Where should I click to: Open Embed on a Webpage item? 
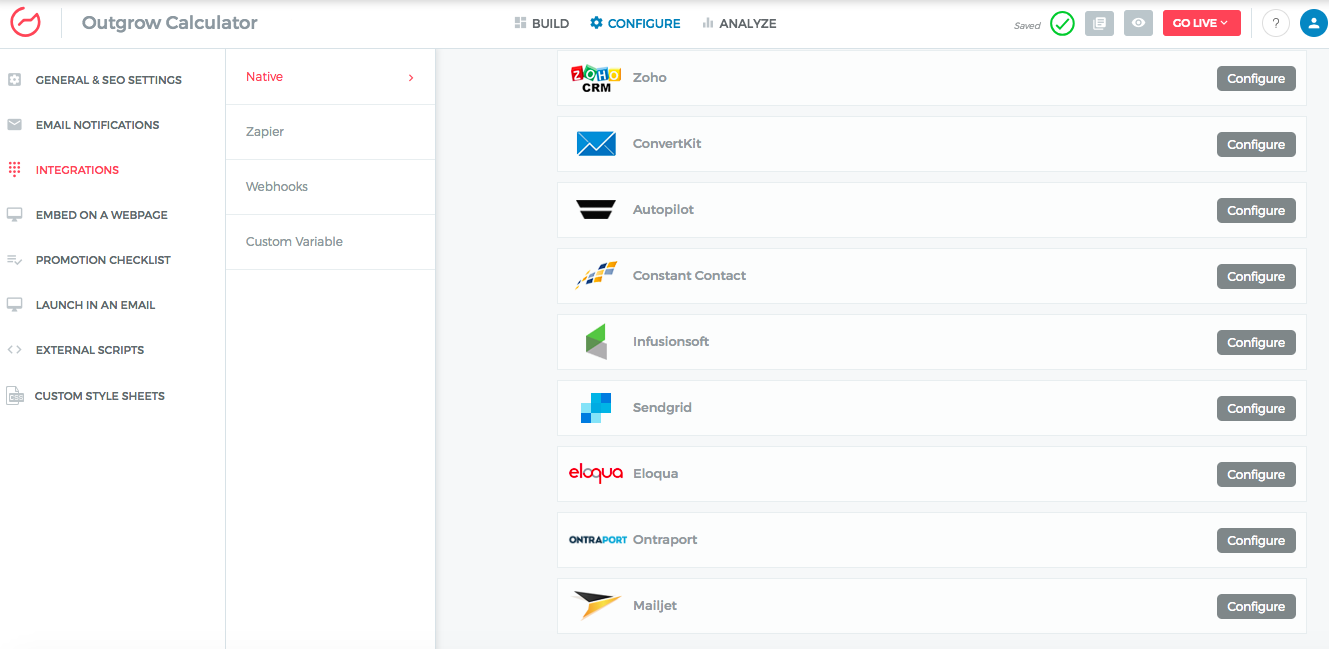tap(102, 215)
